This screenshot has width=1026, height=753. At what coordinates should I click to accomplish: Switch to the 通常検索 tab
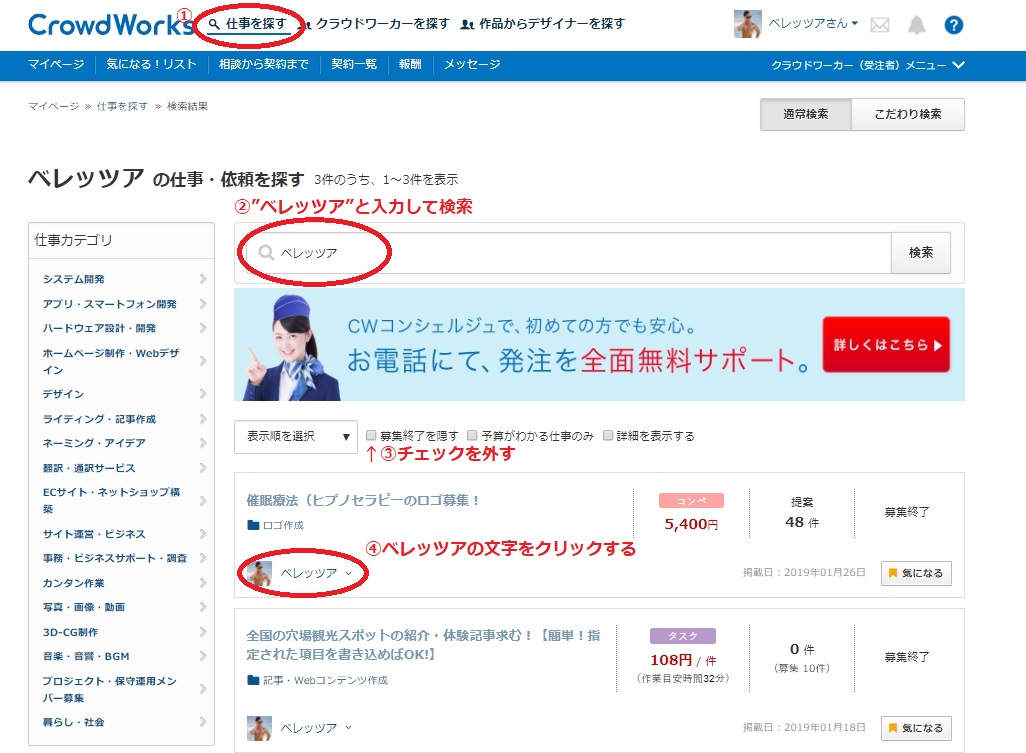[x=805, y=114]
